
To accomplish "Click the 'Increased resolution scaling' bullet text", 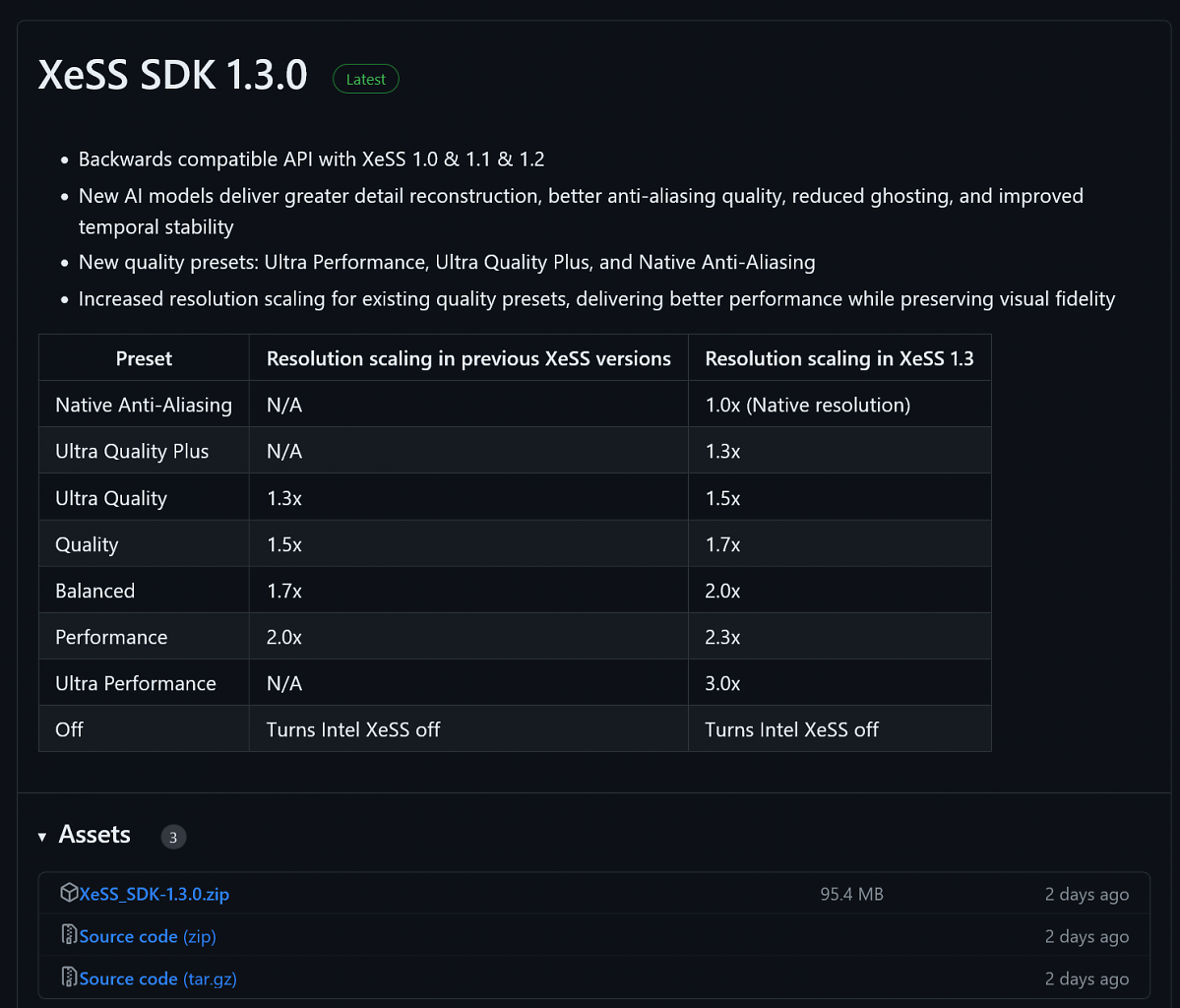I will 596,299.
